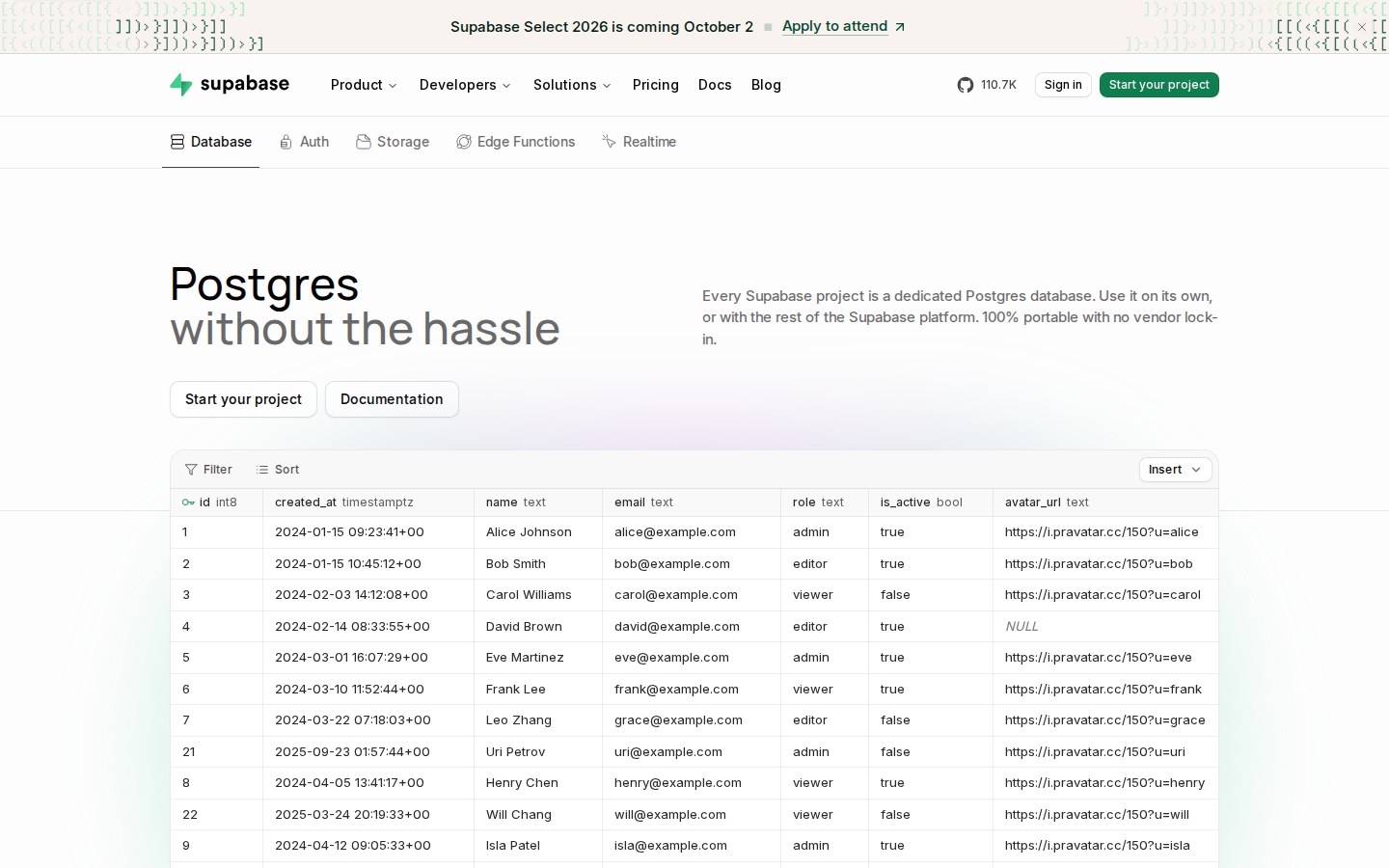The width and height of the screenshot is (1389, 868).
Task: Select the bob@example.com cell
Action: point(692,564)
